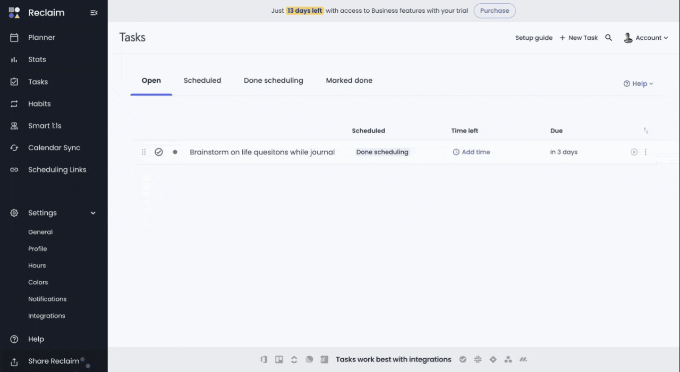Go to Planner in sidebar
Image resolution: width=680 pixels, height=372 pixels.
click(42, 38)
